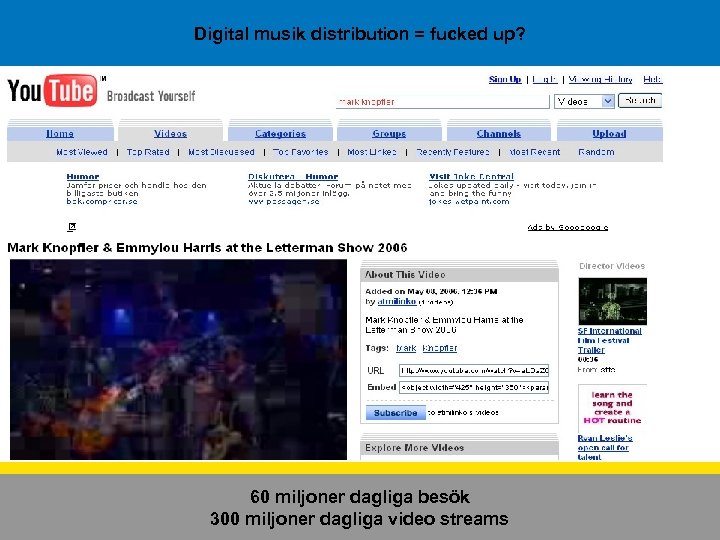Play the Mark Knopfler video
The width and height of the screenshot is (720, 540).
[179, 360]
